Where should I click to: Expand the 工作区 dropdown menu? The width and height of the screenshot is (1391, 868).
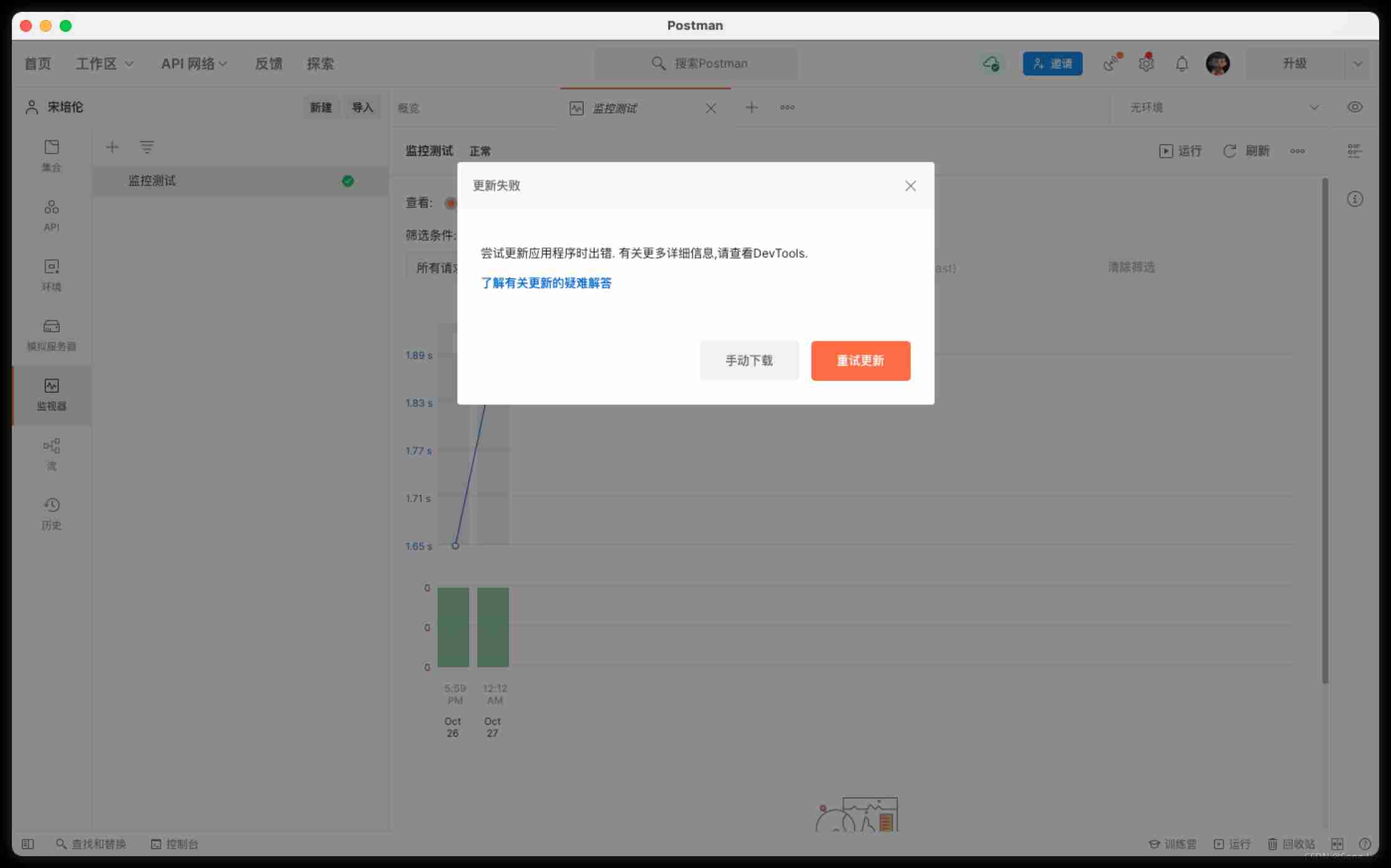[104, 63]
